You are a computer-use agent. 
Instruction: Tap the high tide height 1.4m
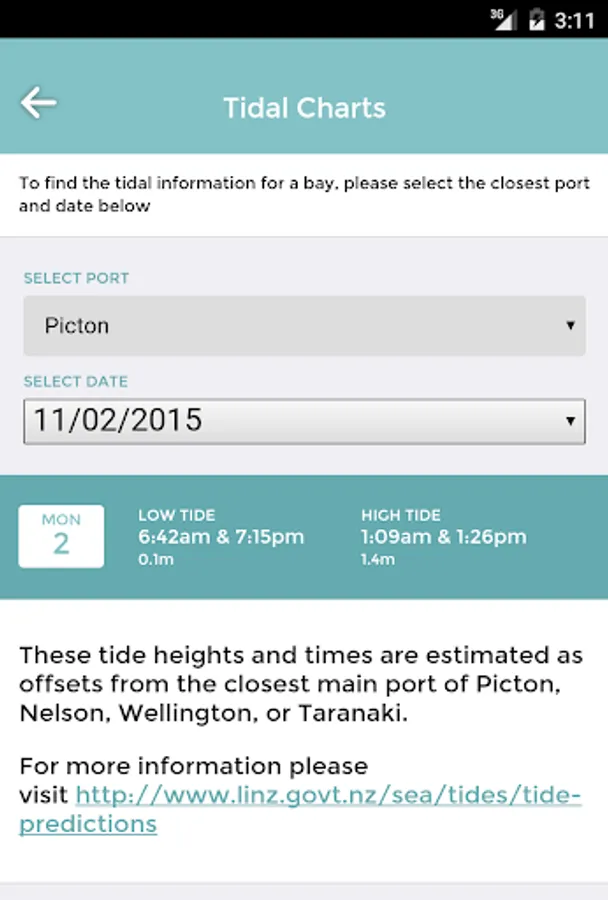pyautogui.click(x=378, y=559)
